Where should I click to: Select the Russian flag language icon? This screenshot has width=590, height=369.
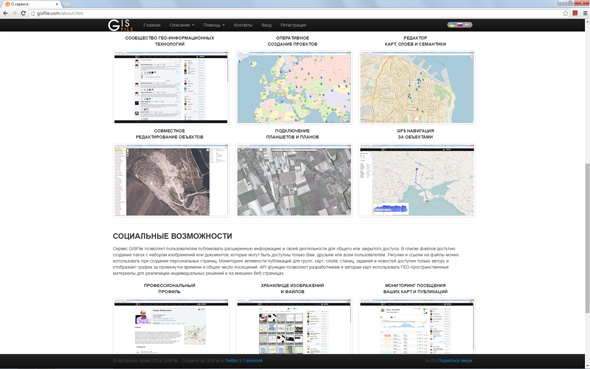pos(459,25)
